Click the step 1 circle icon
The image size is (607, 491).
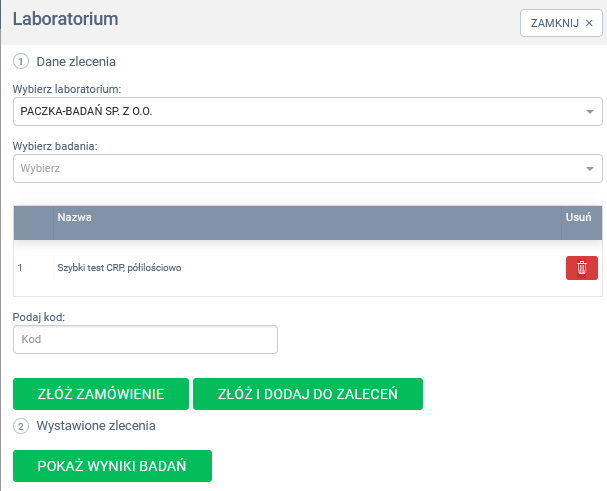pos(21,61)
